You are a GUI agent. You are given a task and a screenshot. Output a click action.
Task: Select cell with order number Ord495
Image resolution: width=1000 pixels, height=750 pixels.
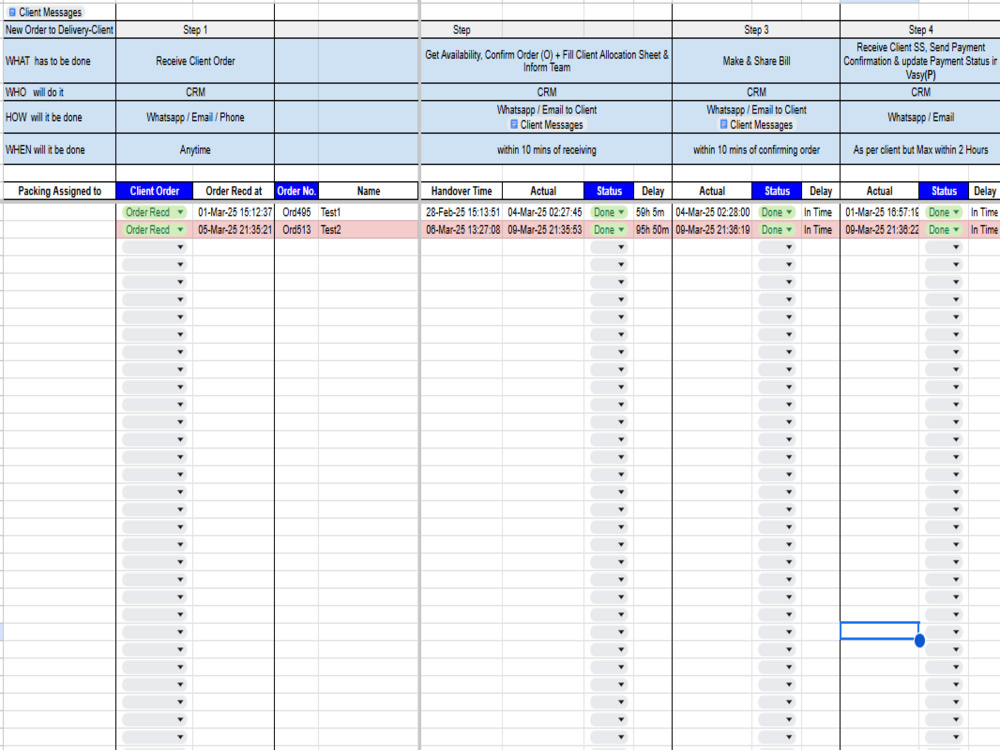(x=297, y=212)
